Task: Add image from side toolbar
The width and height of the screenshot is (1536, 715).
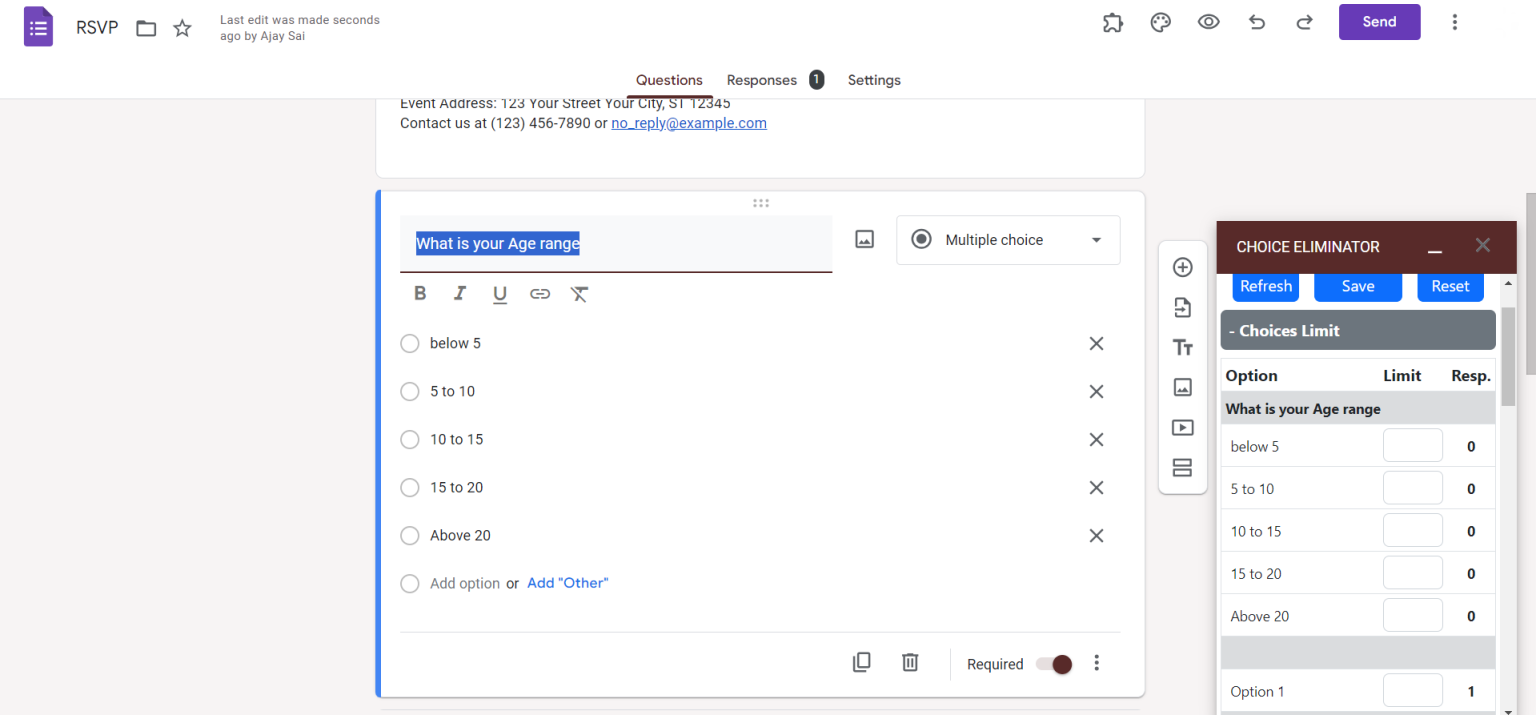Action: [x=1183, y=387]
